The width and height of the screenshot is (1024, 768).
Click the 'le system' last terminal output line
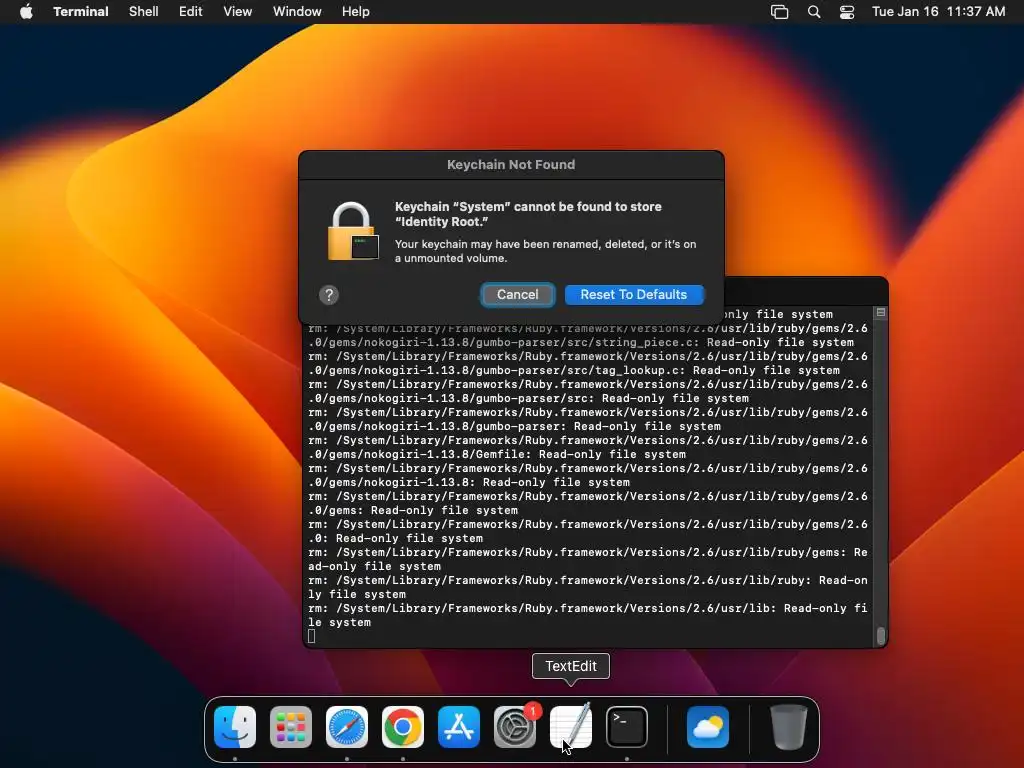click(340, 623)
